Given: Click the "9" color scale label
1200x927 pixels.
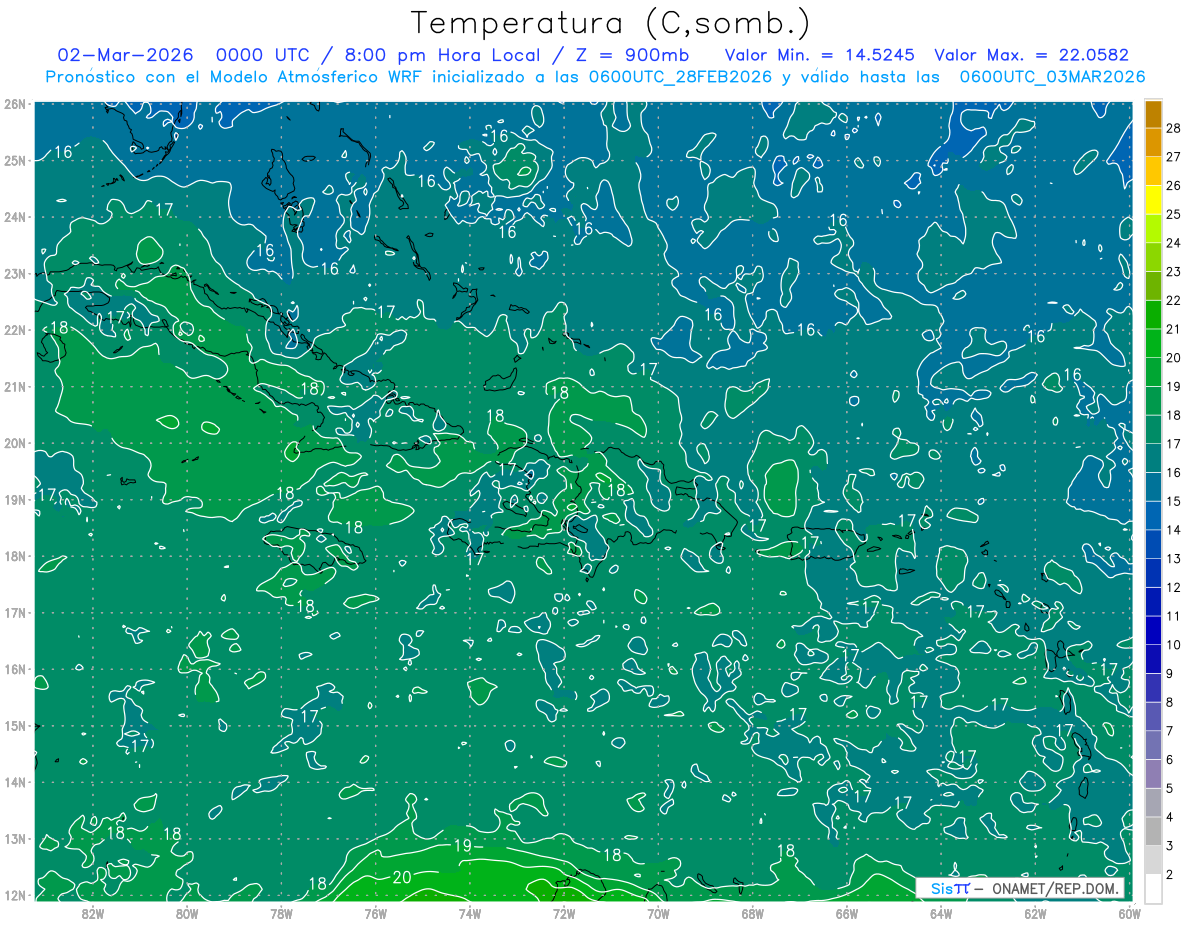Looking at the screenshot, I should point(1170,674).
